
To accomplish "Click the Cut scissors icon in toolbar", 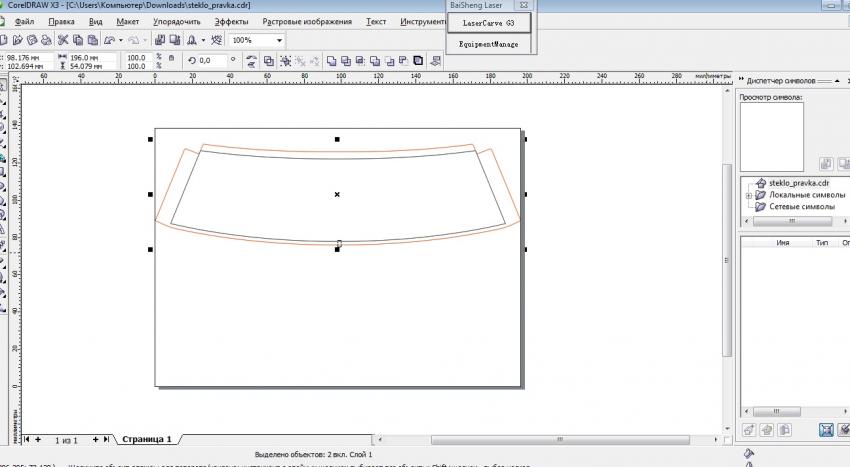I will 63,40.
